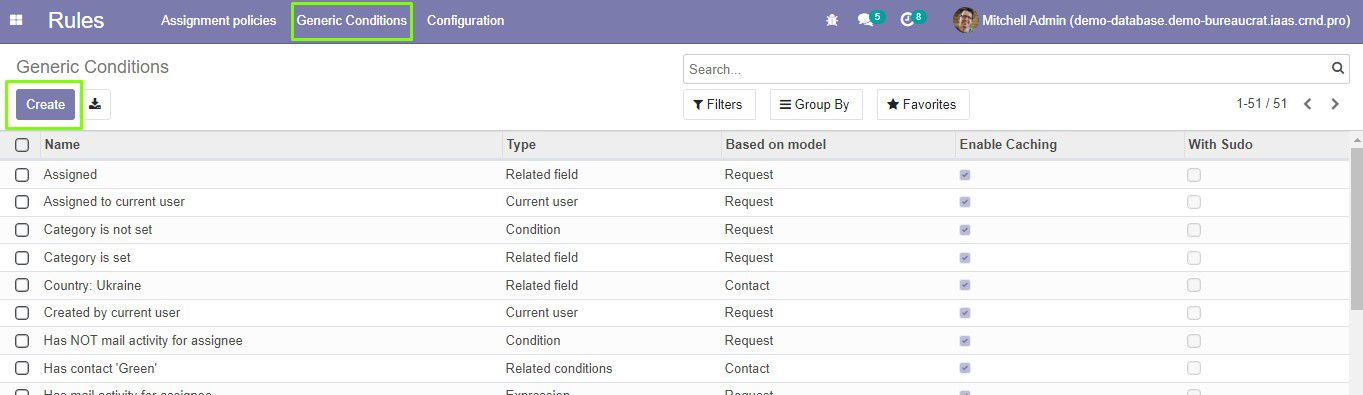Tick the checkbox for Assigned row

coord(22,174)
